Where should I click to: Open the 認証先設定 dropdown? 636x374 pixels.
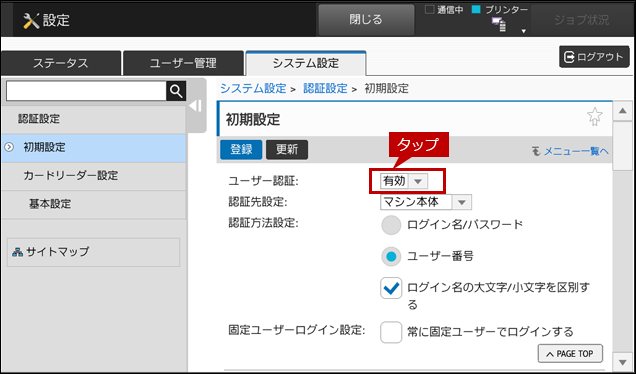pos(426,202)
